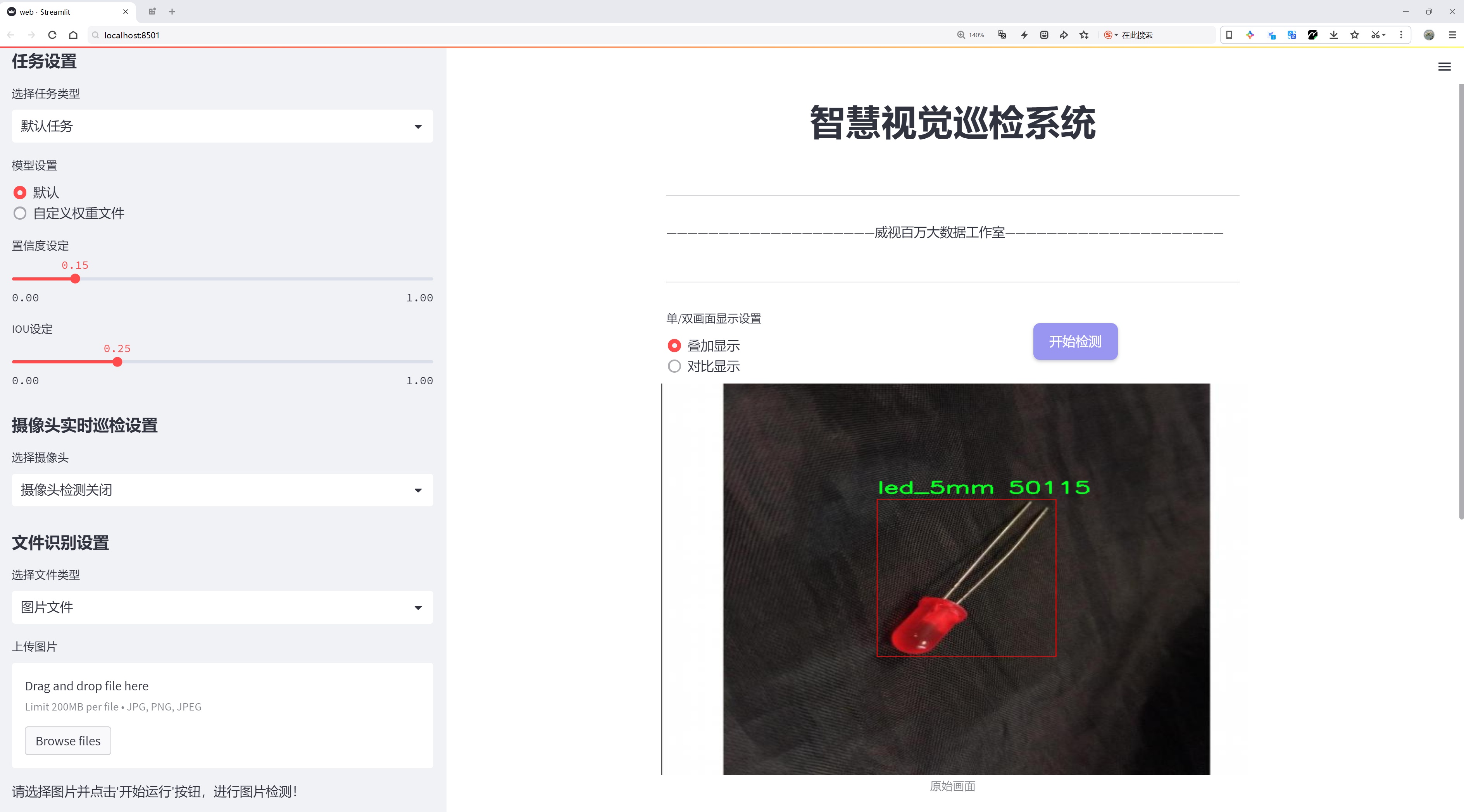The image size is (1464, 812).
Task: Click the 开始检测 button
Action: (x=1075, y=341)
